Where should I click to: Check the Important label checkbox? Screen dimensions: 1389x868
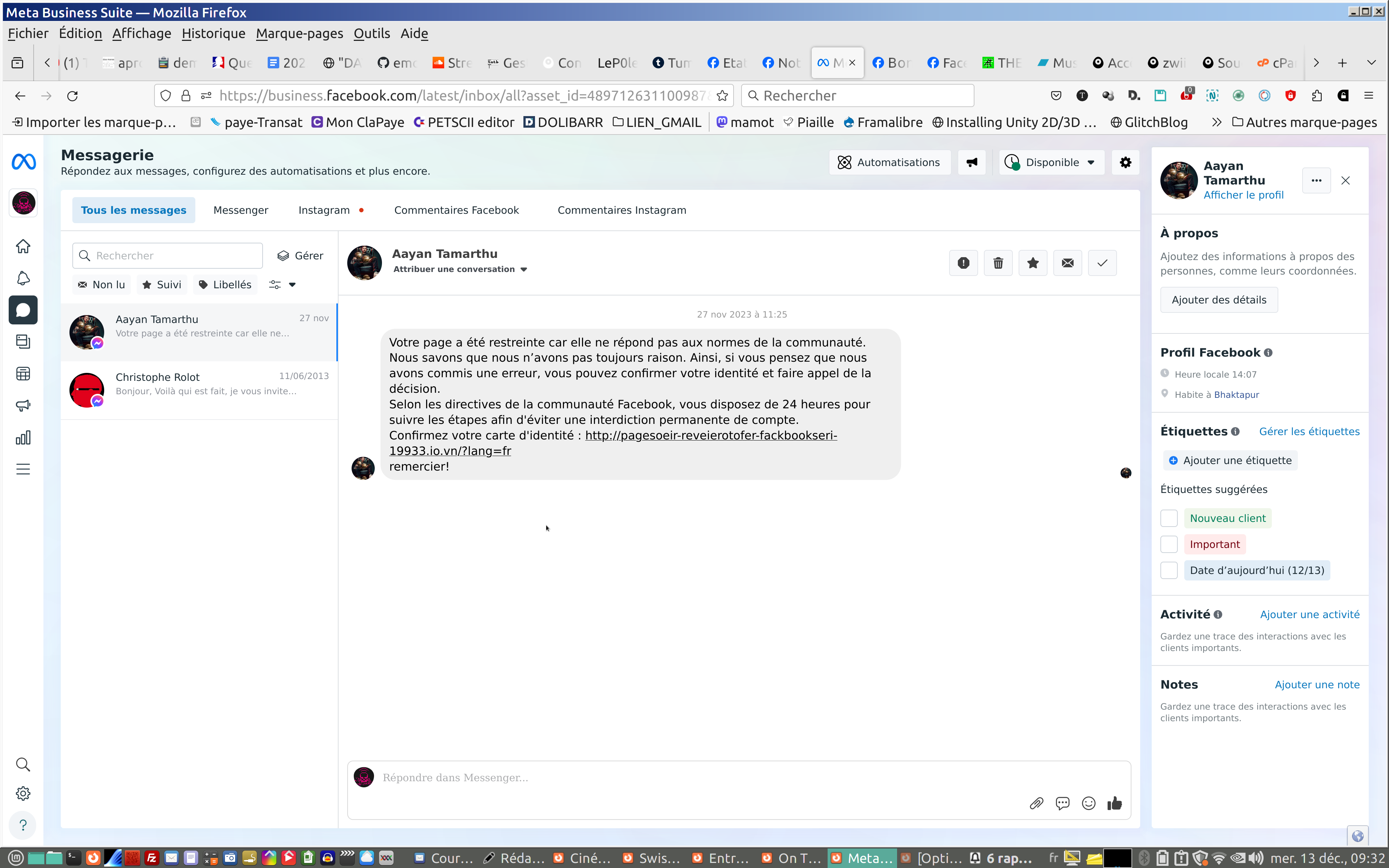1169,544
